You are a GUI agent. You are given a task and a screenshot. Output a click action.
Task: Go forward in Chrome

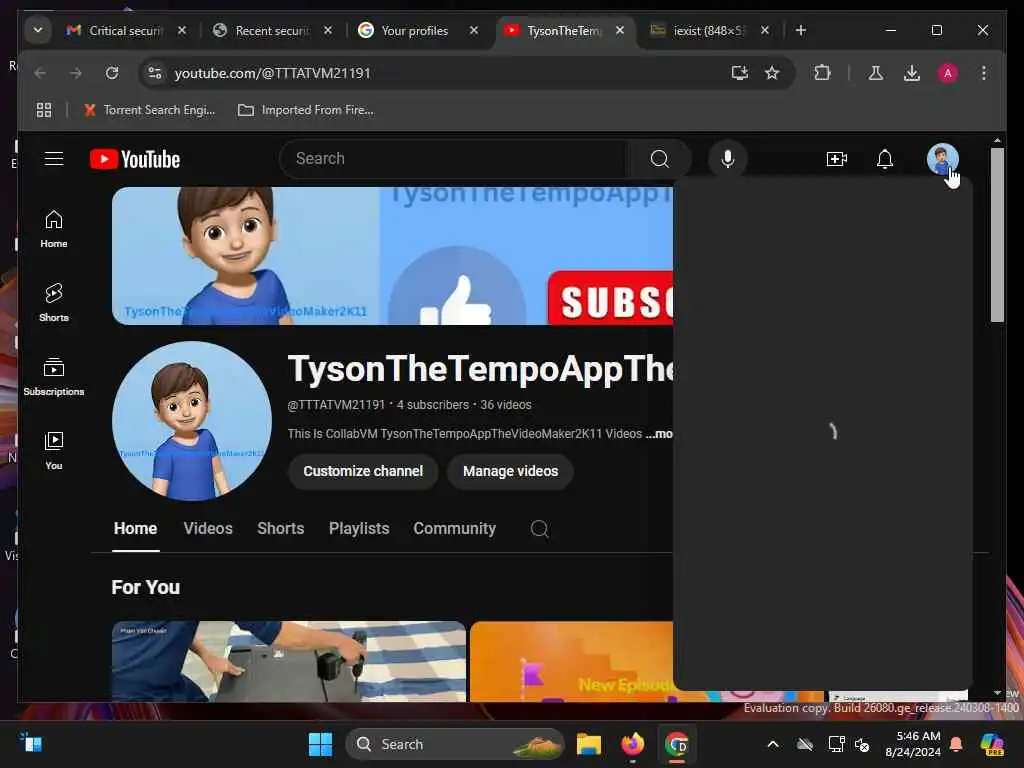pyautogui.click(x=76, y=73)
